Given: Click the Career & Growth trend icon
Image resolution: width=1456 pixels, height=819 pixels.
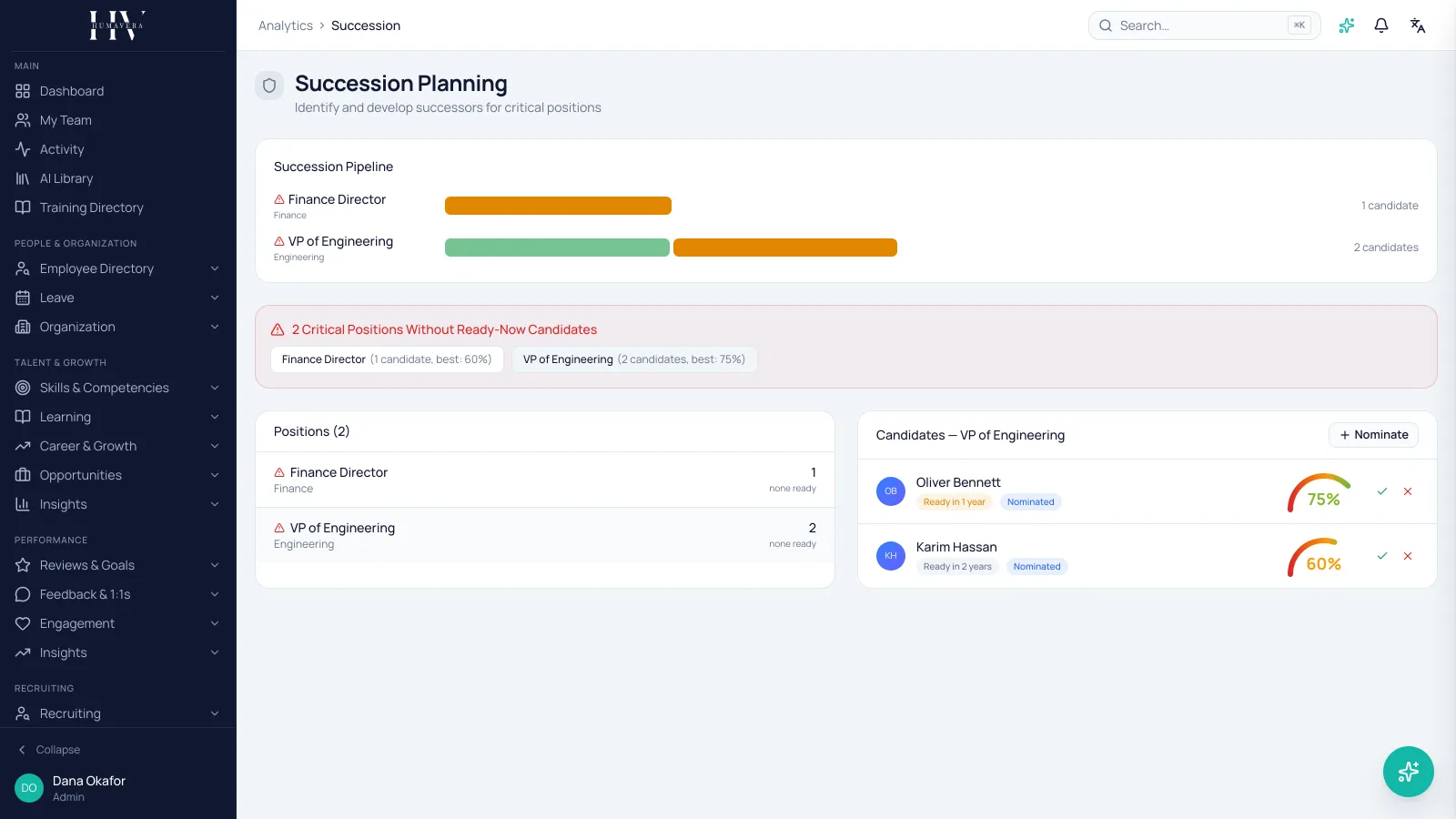Looking at the screenshot, I should [23, 446].
